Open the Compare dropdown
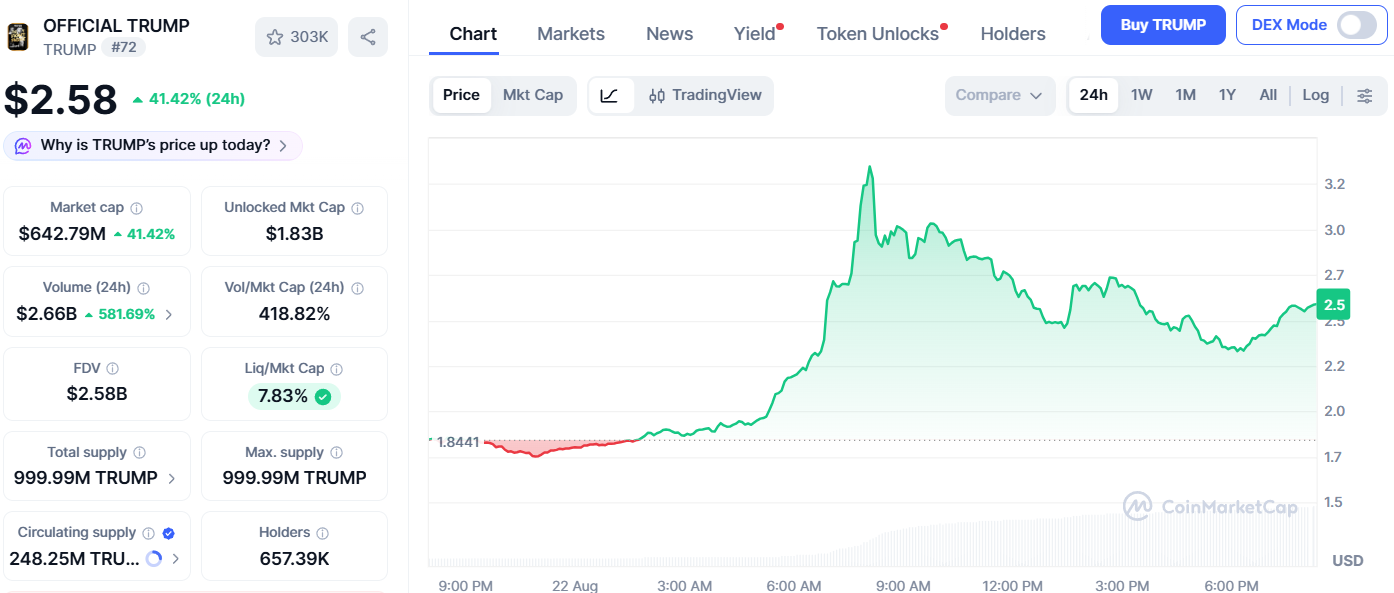The image size is (1394, 593). pyautogui.click(x=1000, y=96)
